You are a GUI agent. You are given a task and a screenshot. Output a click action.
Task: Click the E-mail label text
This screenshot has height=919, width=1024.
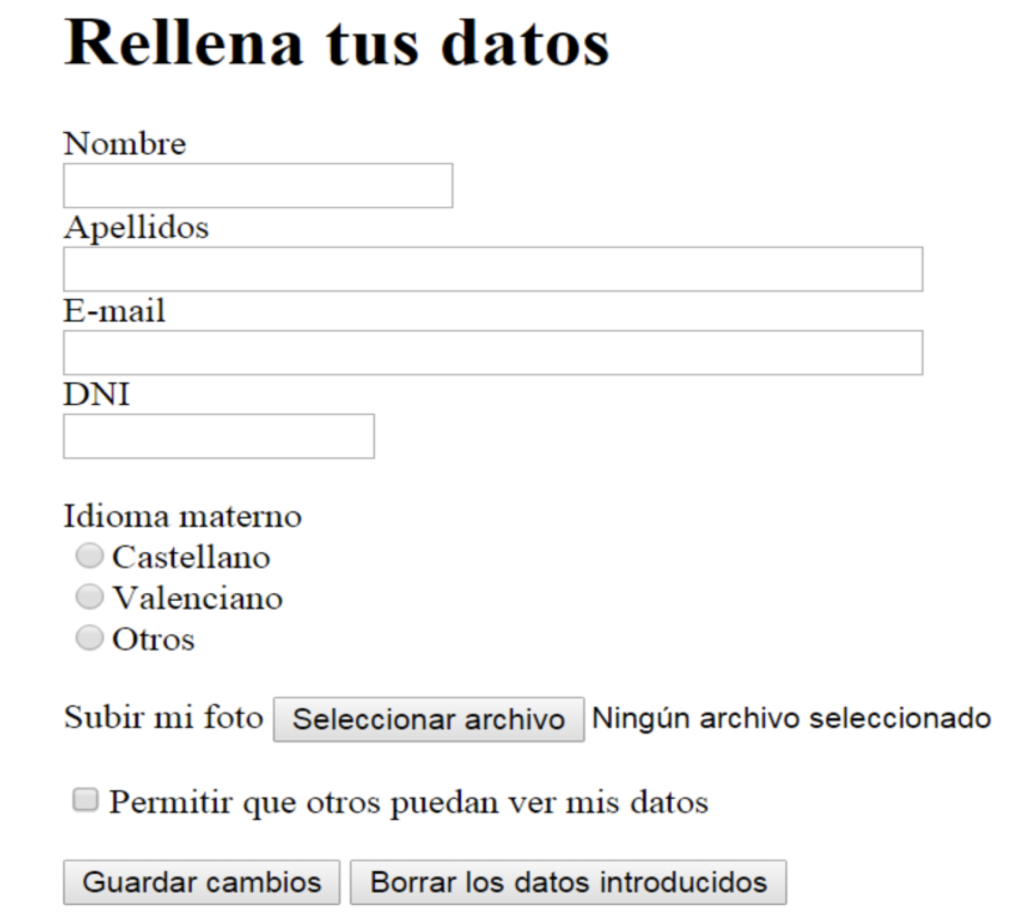coord(114,311)
